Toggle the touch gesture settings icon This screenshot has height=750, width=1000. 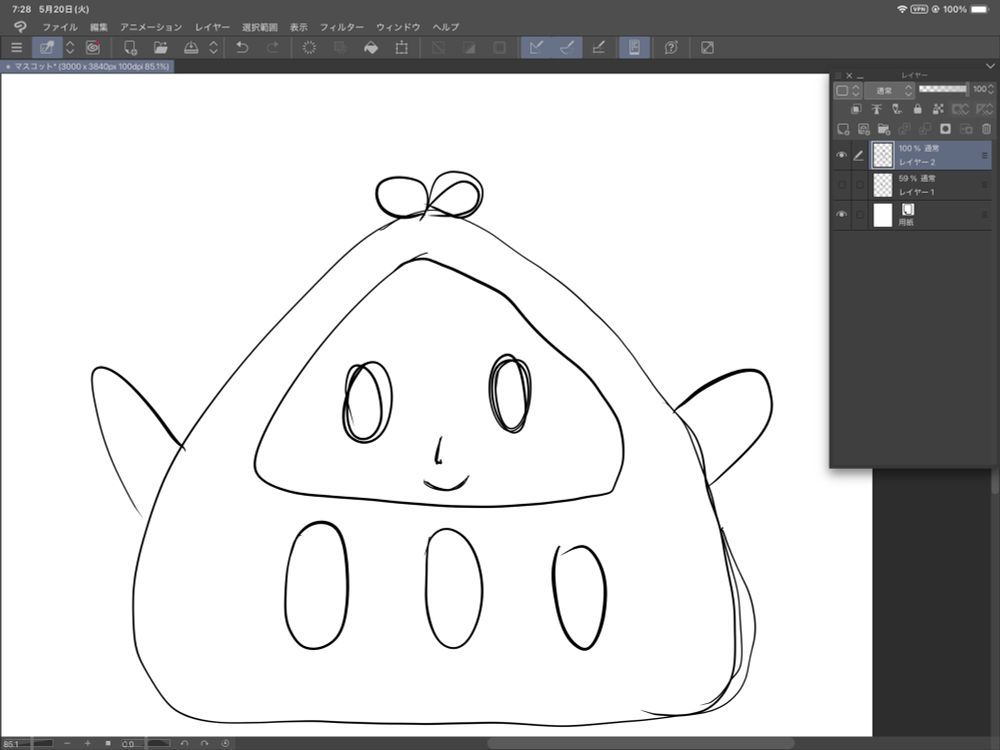pos(635,48)
